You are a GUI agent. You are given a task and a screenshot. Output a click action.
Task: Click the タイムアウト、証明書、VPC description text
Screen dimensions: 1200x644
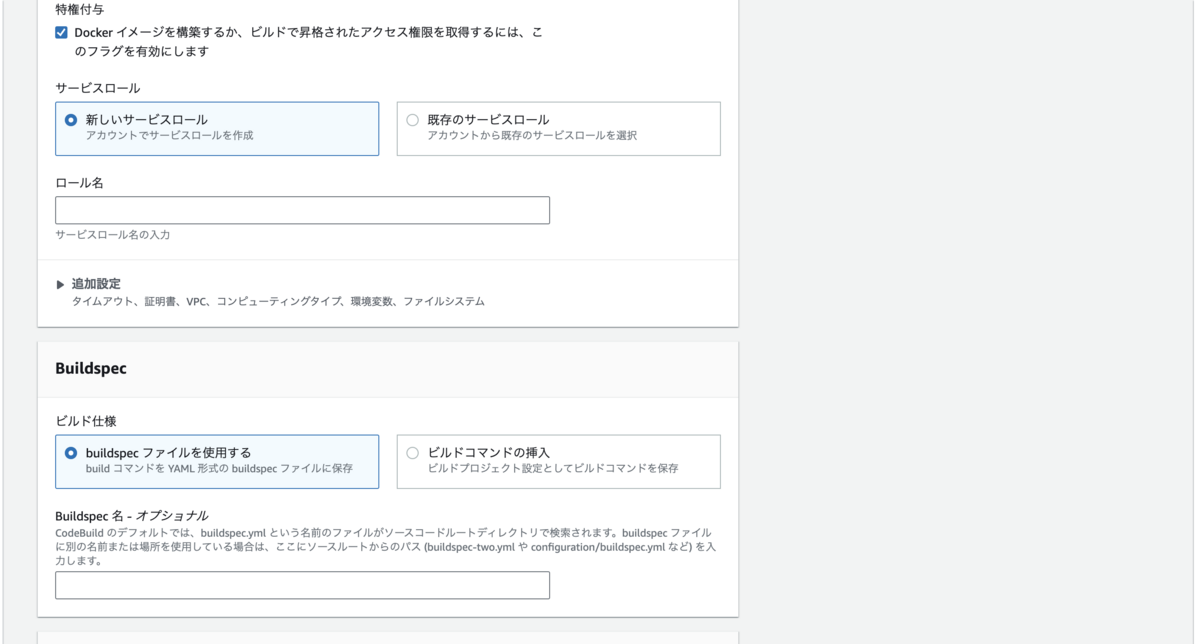coord(278,301)
